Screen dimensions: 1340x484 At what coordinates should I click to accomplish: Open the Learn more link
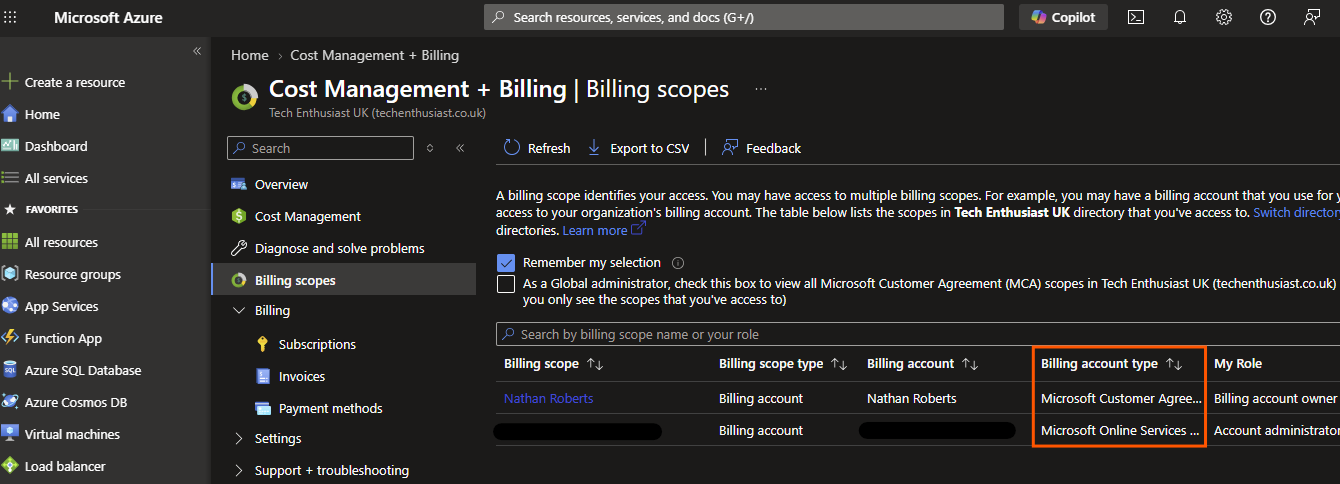tap(604, 230)
